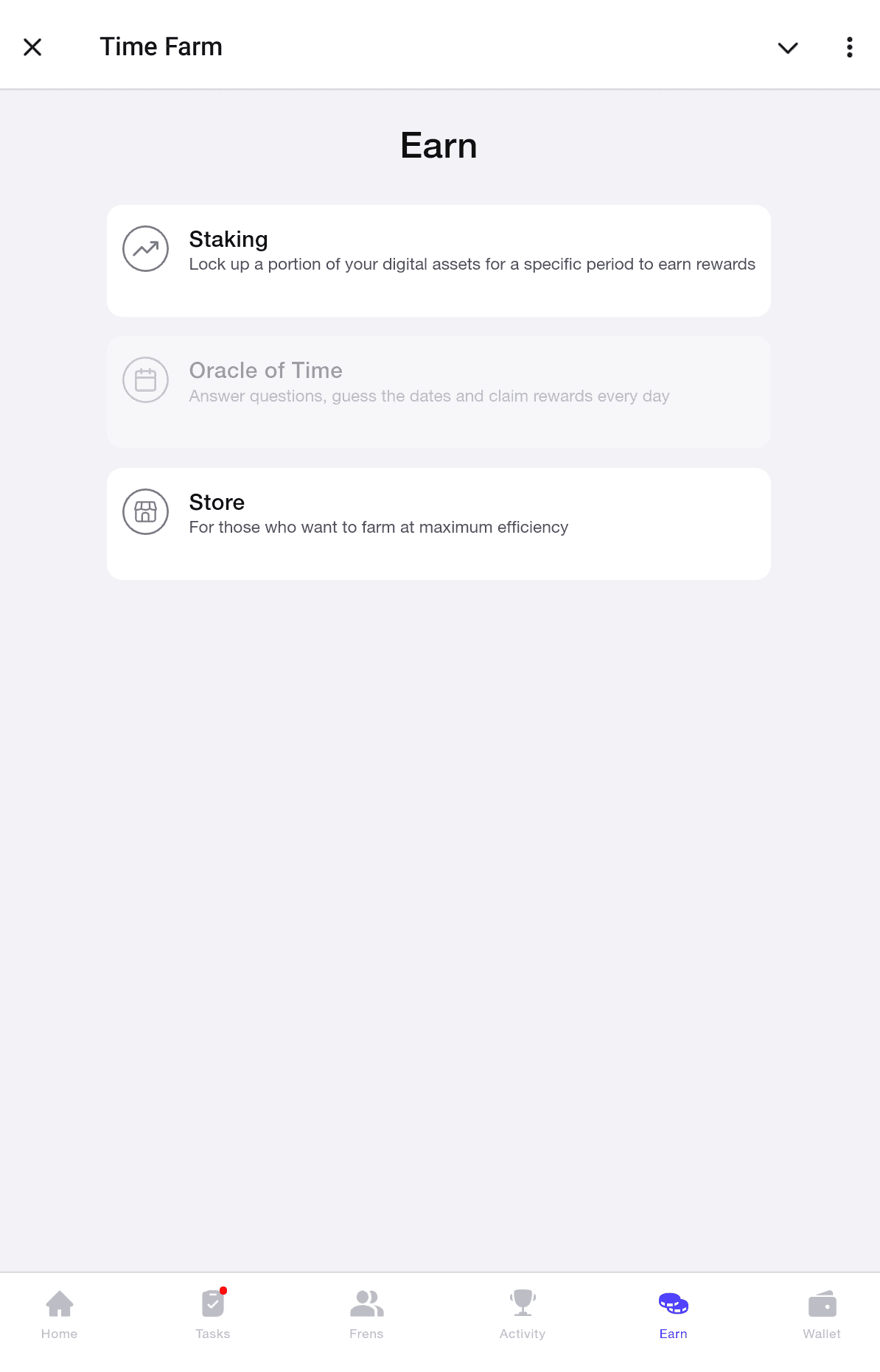Select the Tasks clipboard icon with notification dot
Viewport: 880px width, 1372px height.
click(x=213, y=1303)
